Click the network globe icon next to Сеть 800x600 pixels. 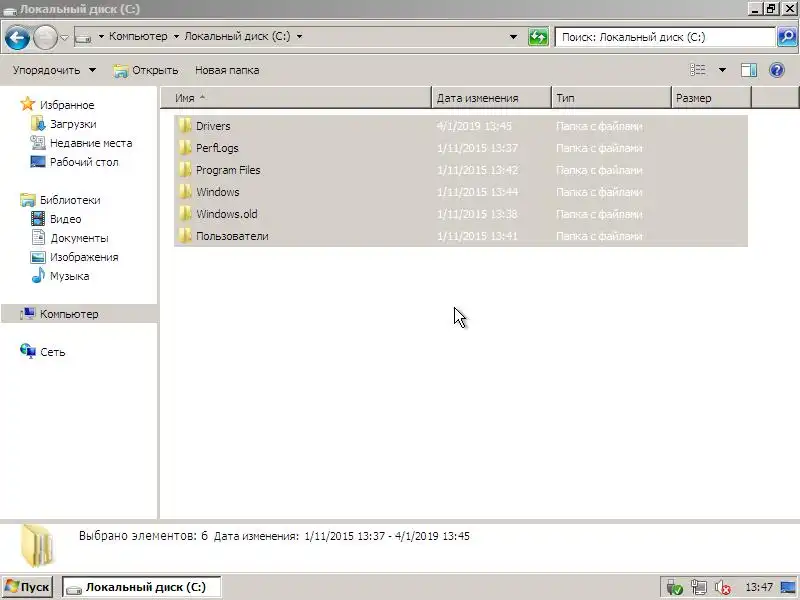[x=28, y=351]
